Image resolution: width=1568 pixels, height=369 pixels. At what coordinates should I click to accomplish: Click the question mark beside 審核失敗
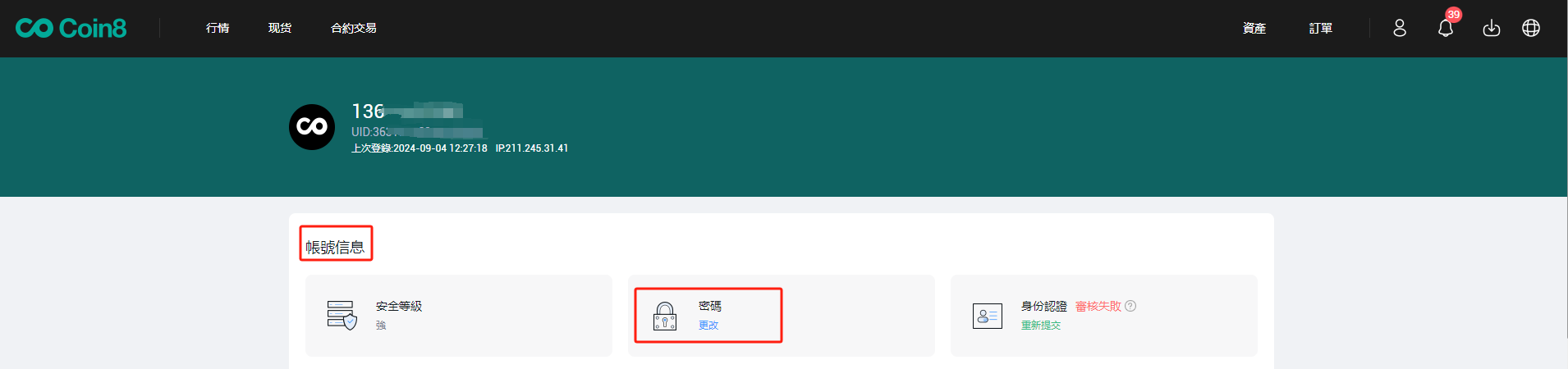click(x=1130, y=306)
